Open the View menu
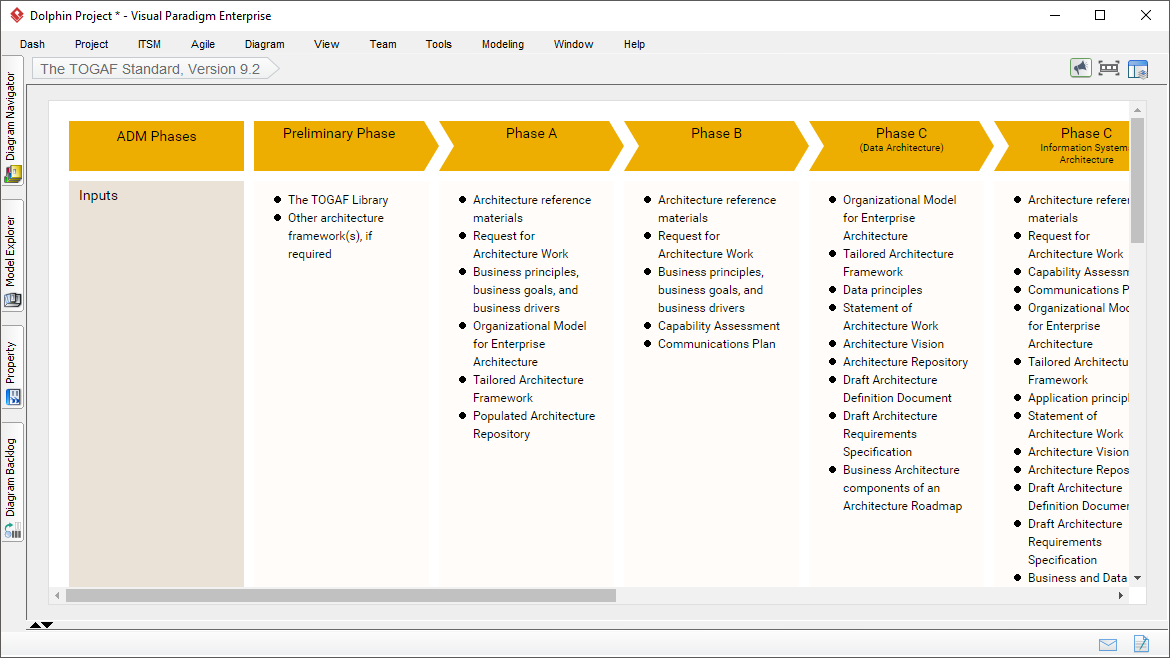1170x658 pixels. click(326, 44)
